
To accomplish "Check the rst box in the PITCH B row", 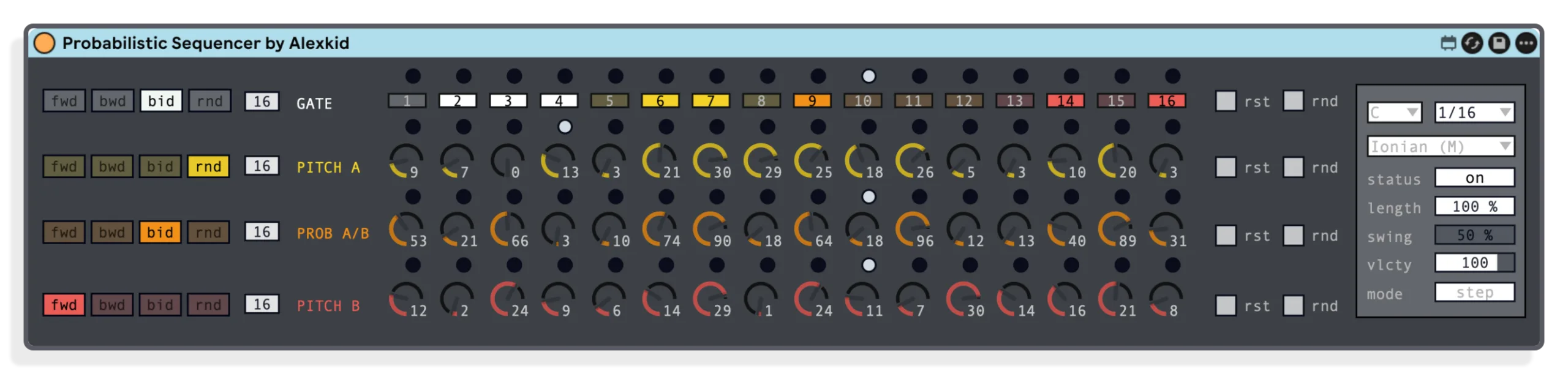I will coord(1226,305).
